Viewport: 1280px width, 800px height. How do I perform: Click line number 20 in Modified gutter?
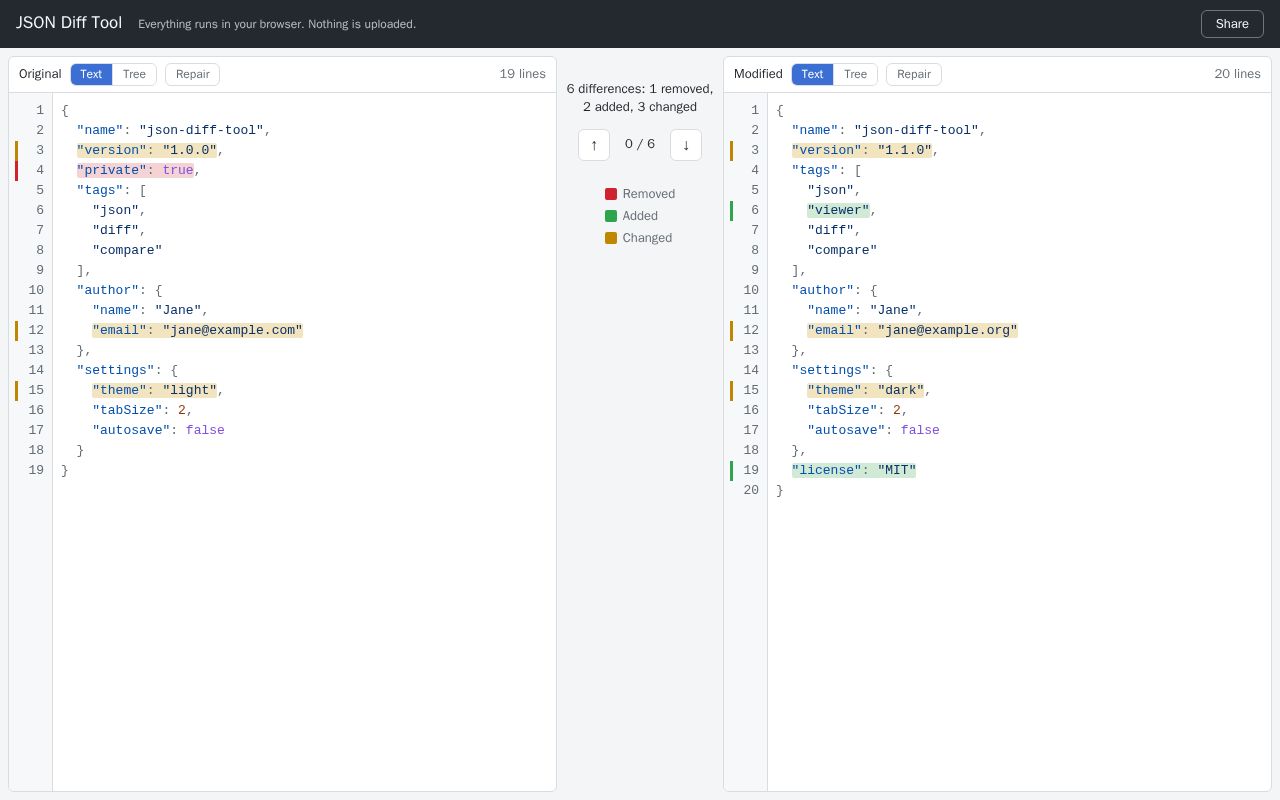(751, 490)
